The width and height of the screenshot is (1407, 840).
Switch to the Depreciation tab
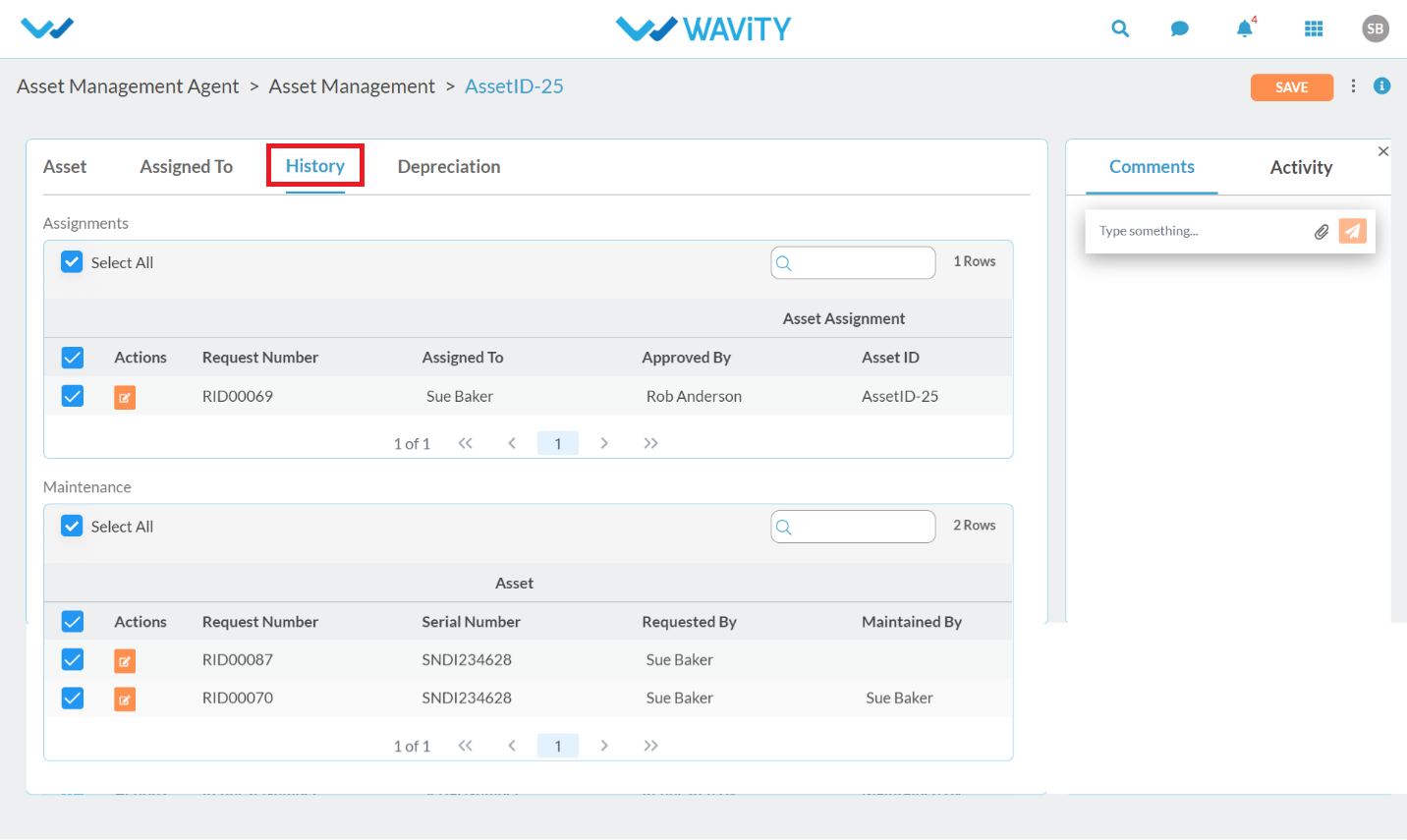click(449, 167)
